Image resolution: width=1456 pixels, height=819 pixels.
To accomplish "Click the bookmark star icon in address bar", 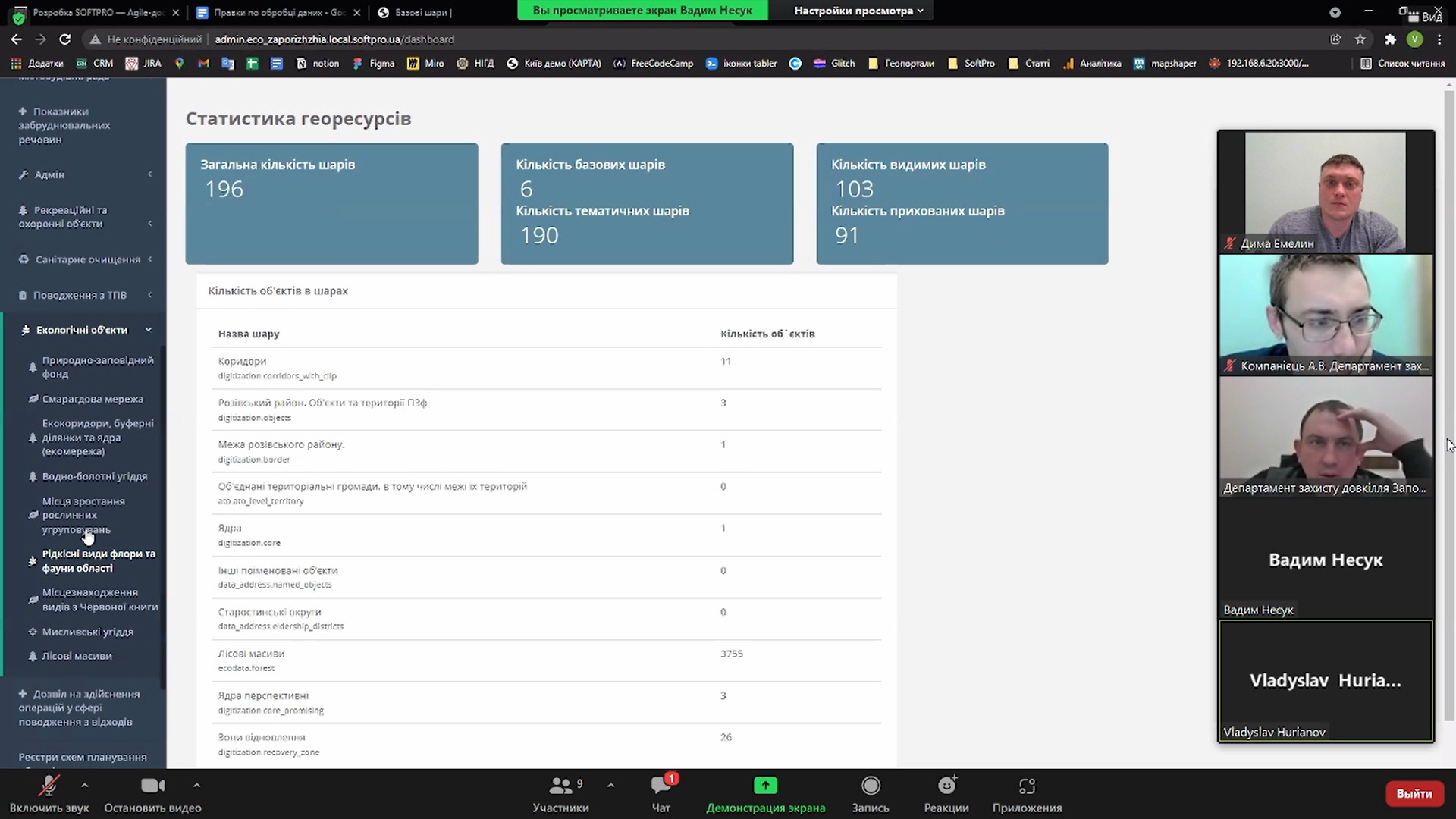I will point(1360,39).
